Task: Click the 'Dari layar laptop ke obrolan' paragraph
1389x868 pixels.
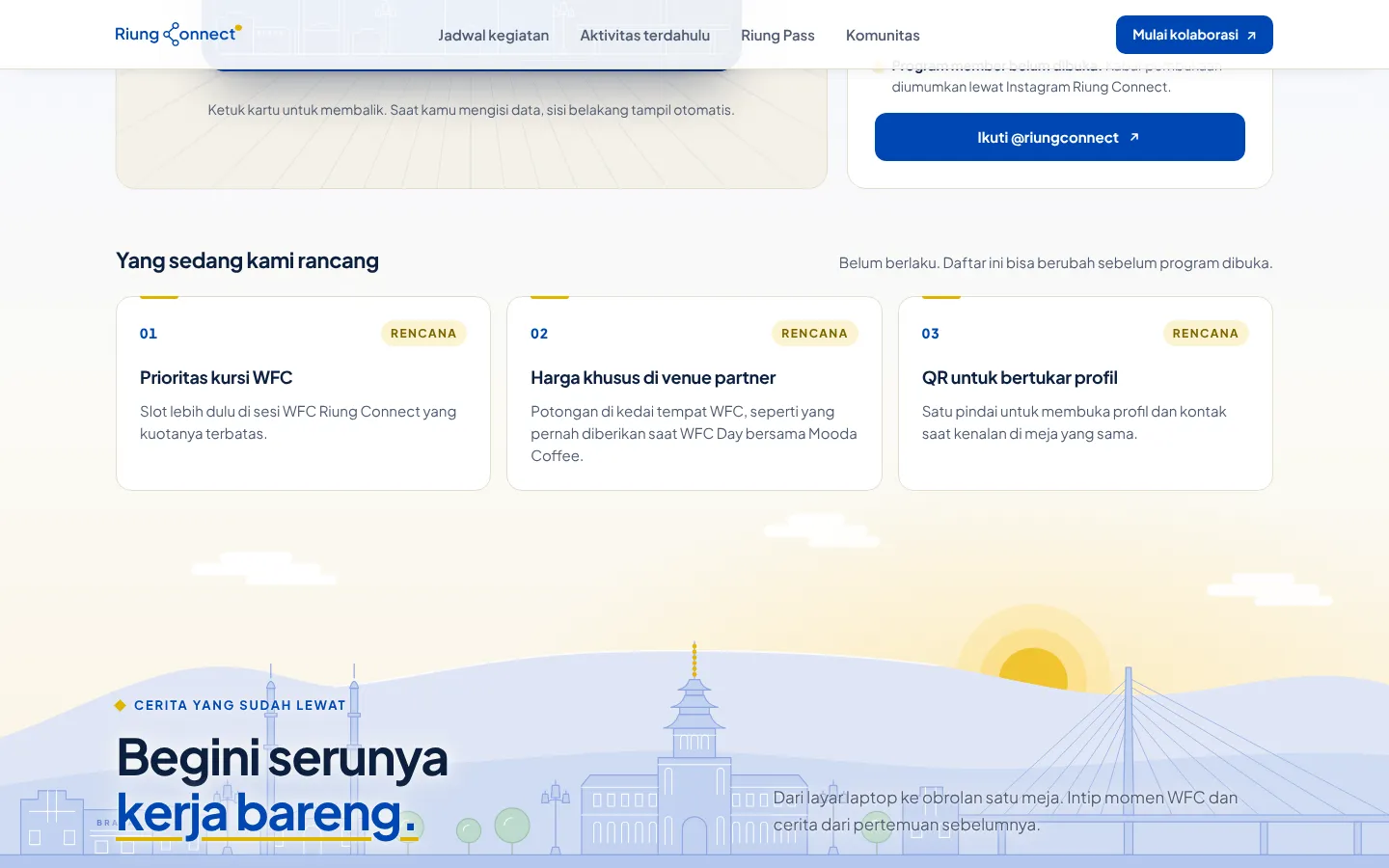Action: pos(1005,811)
